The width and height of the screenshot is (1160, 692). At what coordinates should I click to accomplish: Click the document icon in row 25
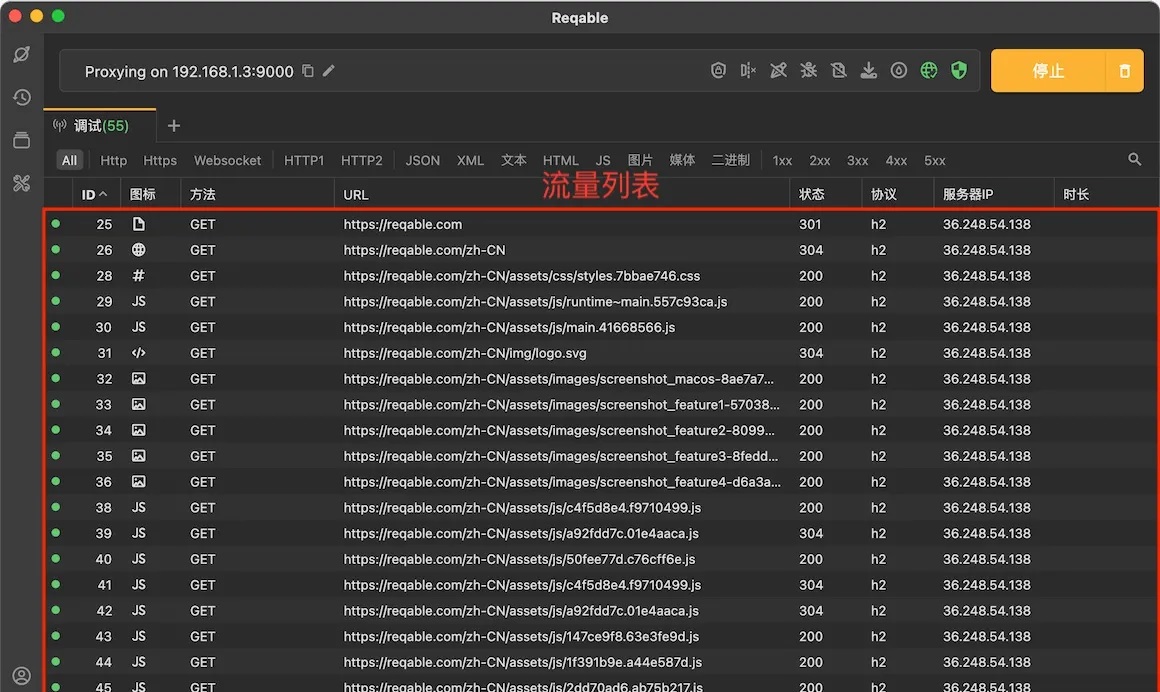tap(138, 224)
